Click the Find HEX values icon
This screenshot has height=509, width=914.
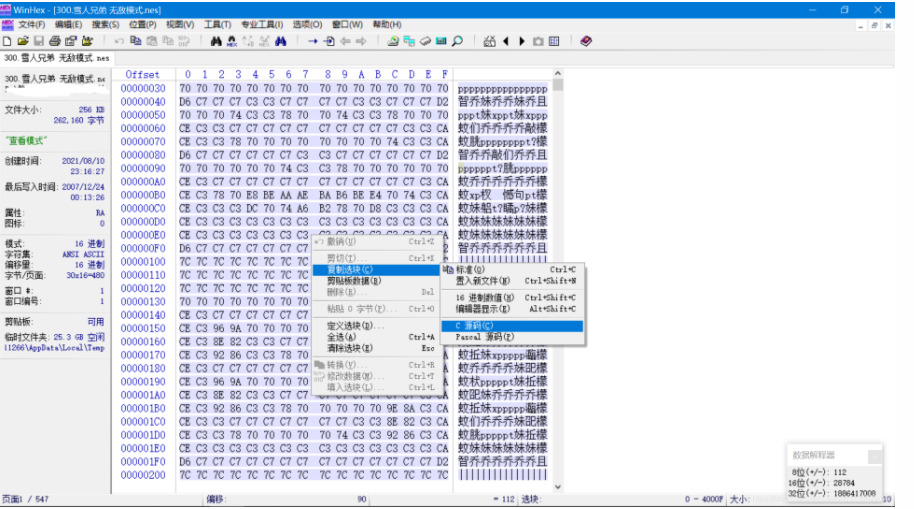(231, 41)
